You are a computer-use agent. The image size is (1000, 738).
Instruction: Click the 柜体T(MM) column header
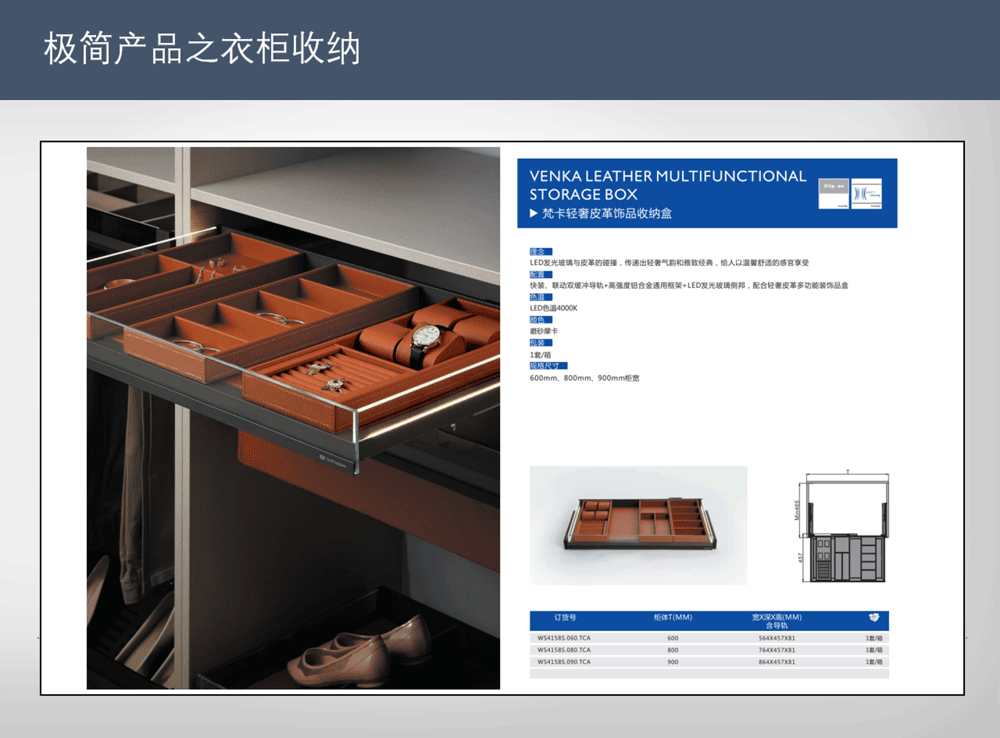click(x=672, y=617)
